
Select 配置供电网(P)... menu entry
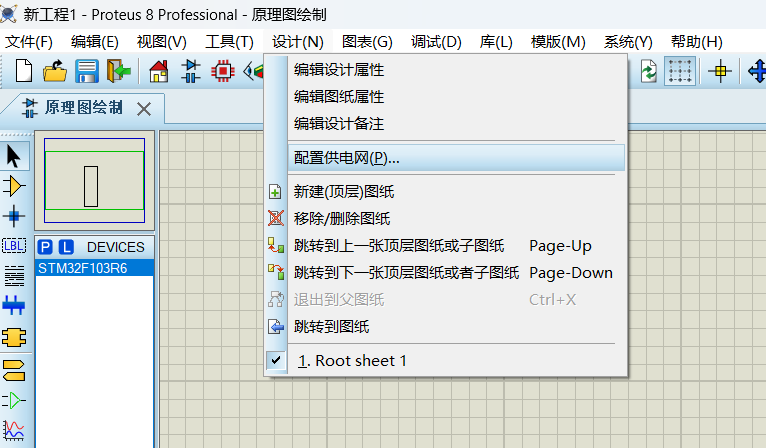456,158
